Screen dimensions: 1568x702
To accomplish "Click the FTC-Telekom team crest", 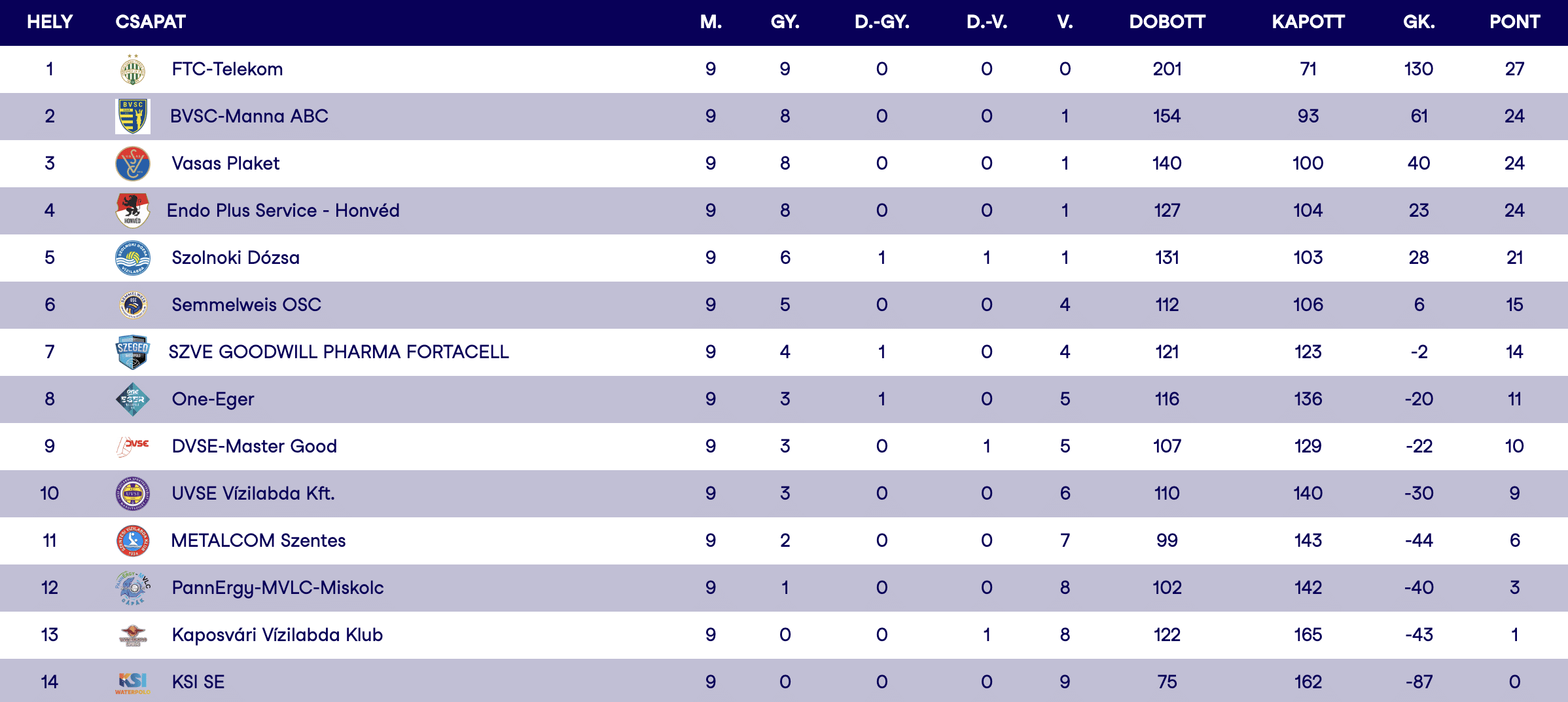I will (133, 69).
